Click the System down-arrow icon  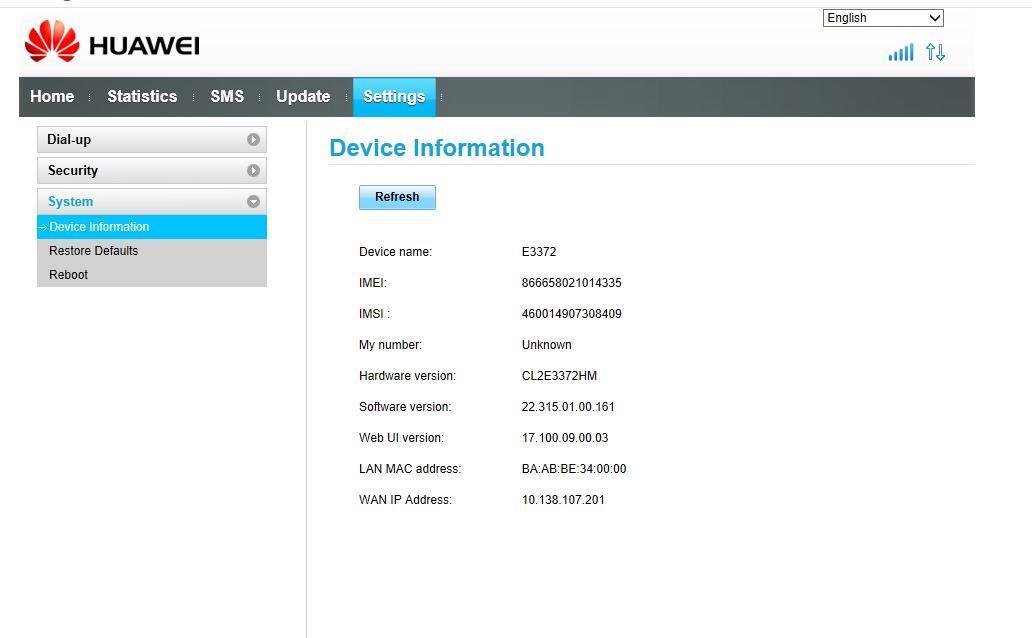(253, 201)
